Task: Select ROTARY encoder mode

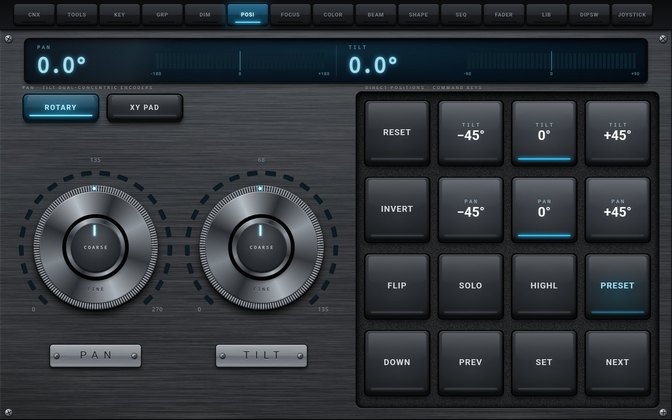Action: coord(60,108)
